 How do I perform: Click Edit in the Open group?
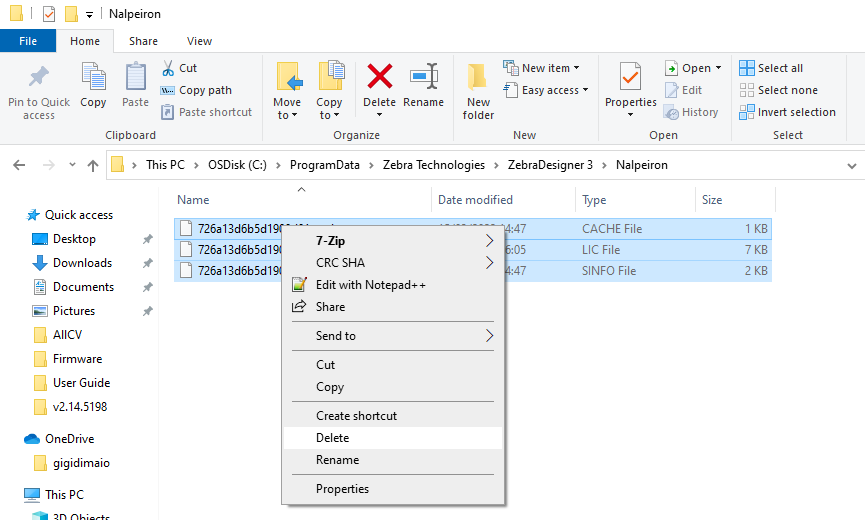point(684,90)
